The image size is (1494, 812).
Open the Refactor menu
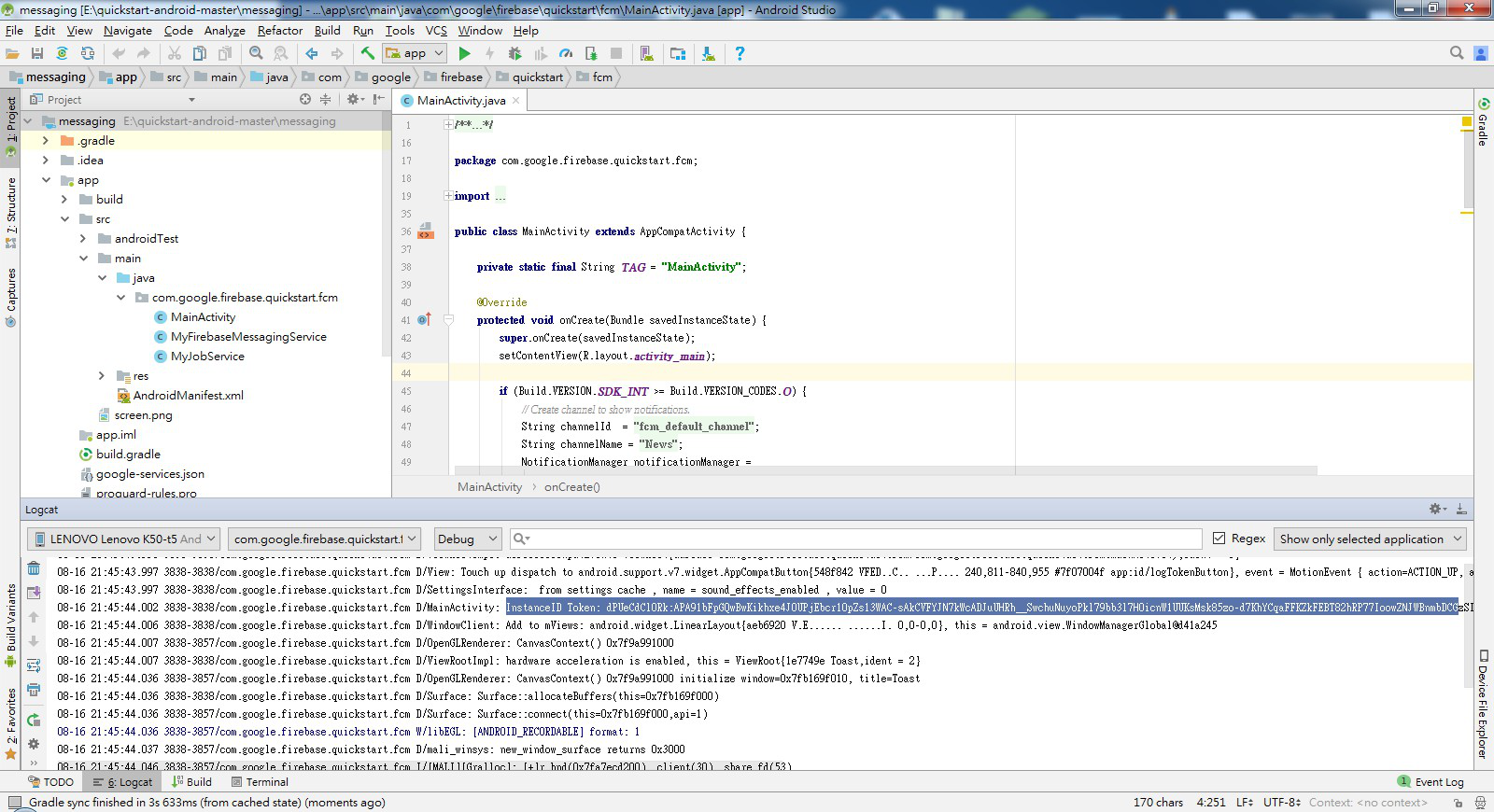coord(280,30)
